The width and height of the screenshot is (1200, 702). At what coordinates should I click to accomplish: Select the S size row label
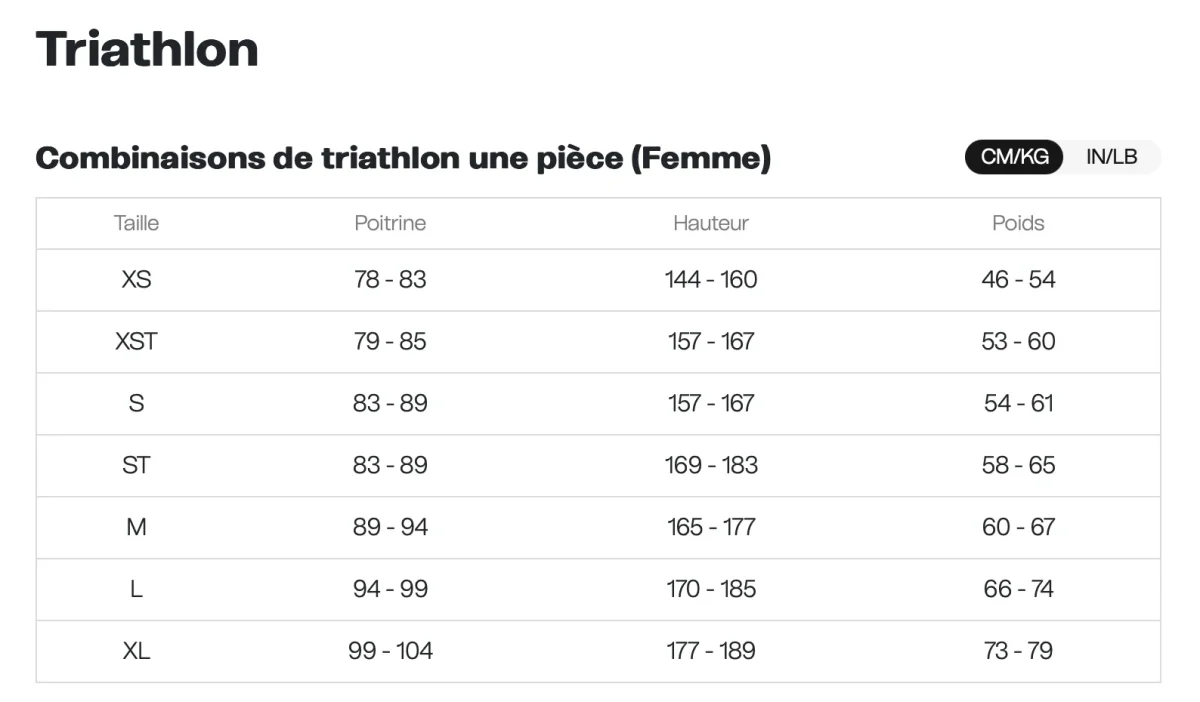136,404
